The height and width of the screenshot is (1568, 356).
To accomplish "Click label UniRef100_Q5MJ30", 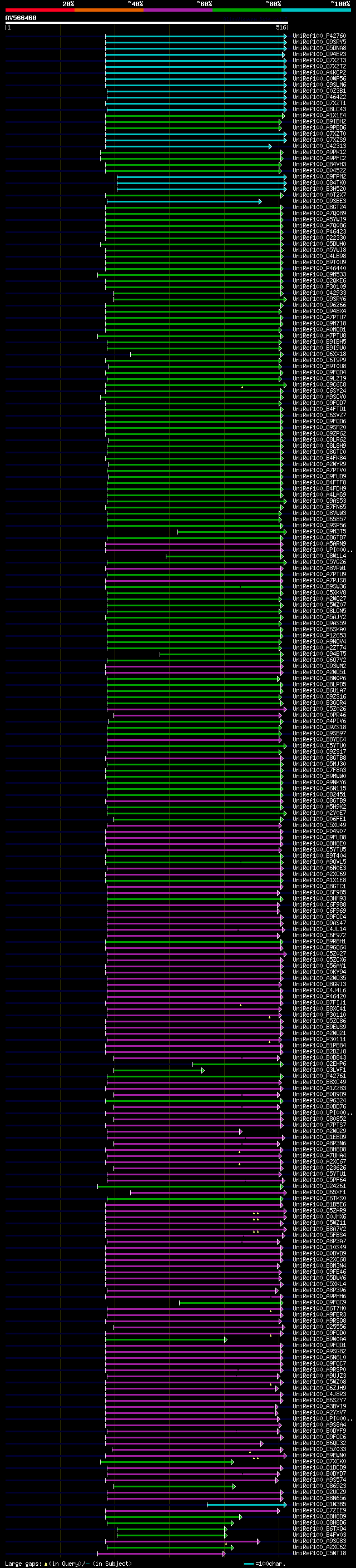I will click(319, 764).
